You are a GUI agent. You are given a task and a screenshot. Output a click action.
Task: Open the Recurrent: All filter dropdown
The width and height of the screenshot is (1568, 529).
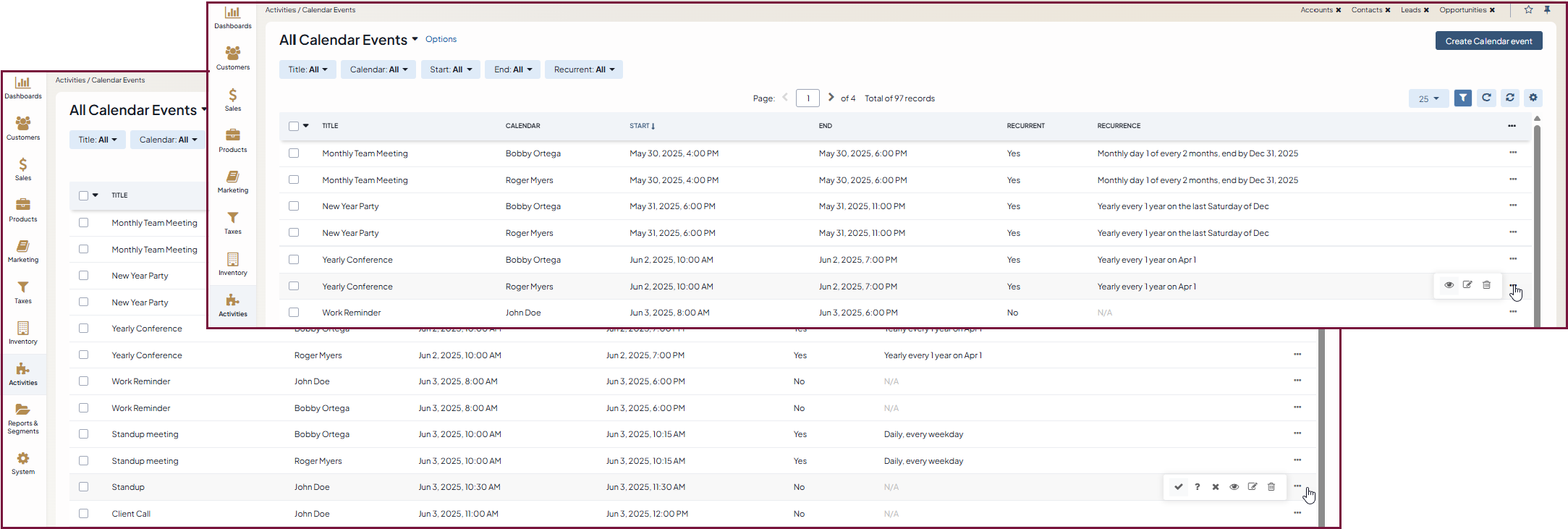coord(583,69)
